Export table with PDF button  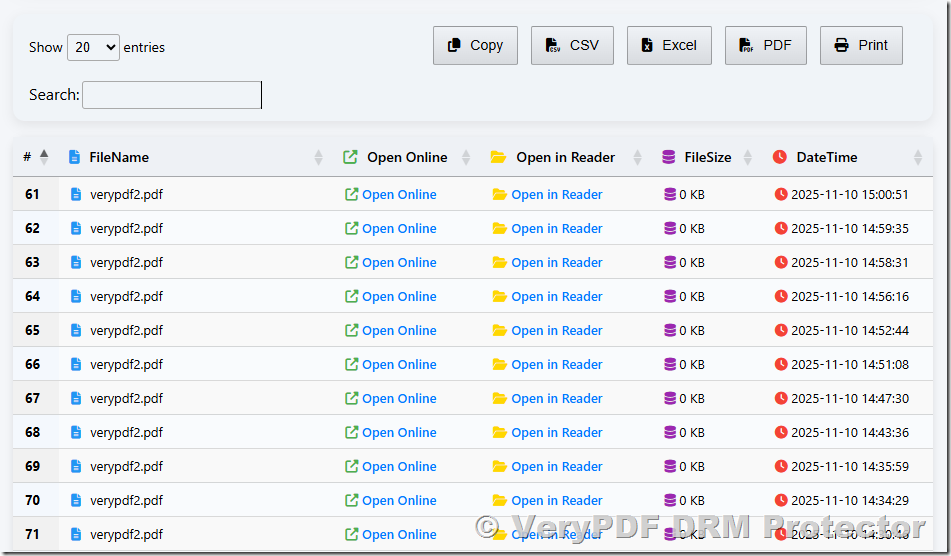click(x=765, y=45)
